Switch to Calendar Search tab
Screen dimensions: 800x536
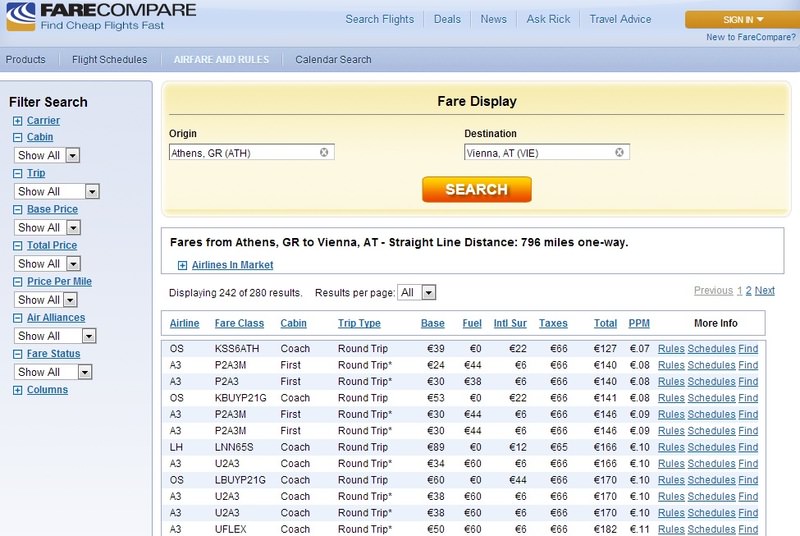click(x=333, y=60)
